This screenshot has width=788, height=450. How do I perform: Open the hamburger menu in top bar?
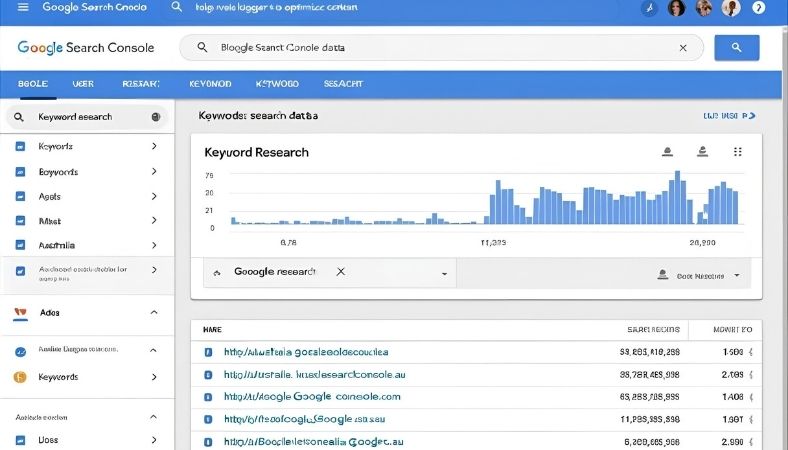(x=23, y=7)
